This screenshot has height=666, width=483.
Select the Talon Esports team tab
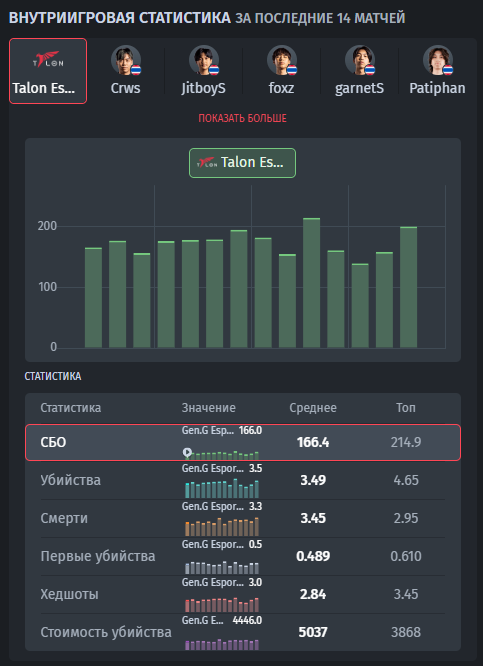pyautogui.click(x=48, y=71)
